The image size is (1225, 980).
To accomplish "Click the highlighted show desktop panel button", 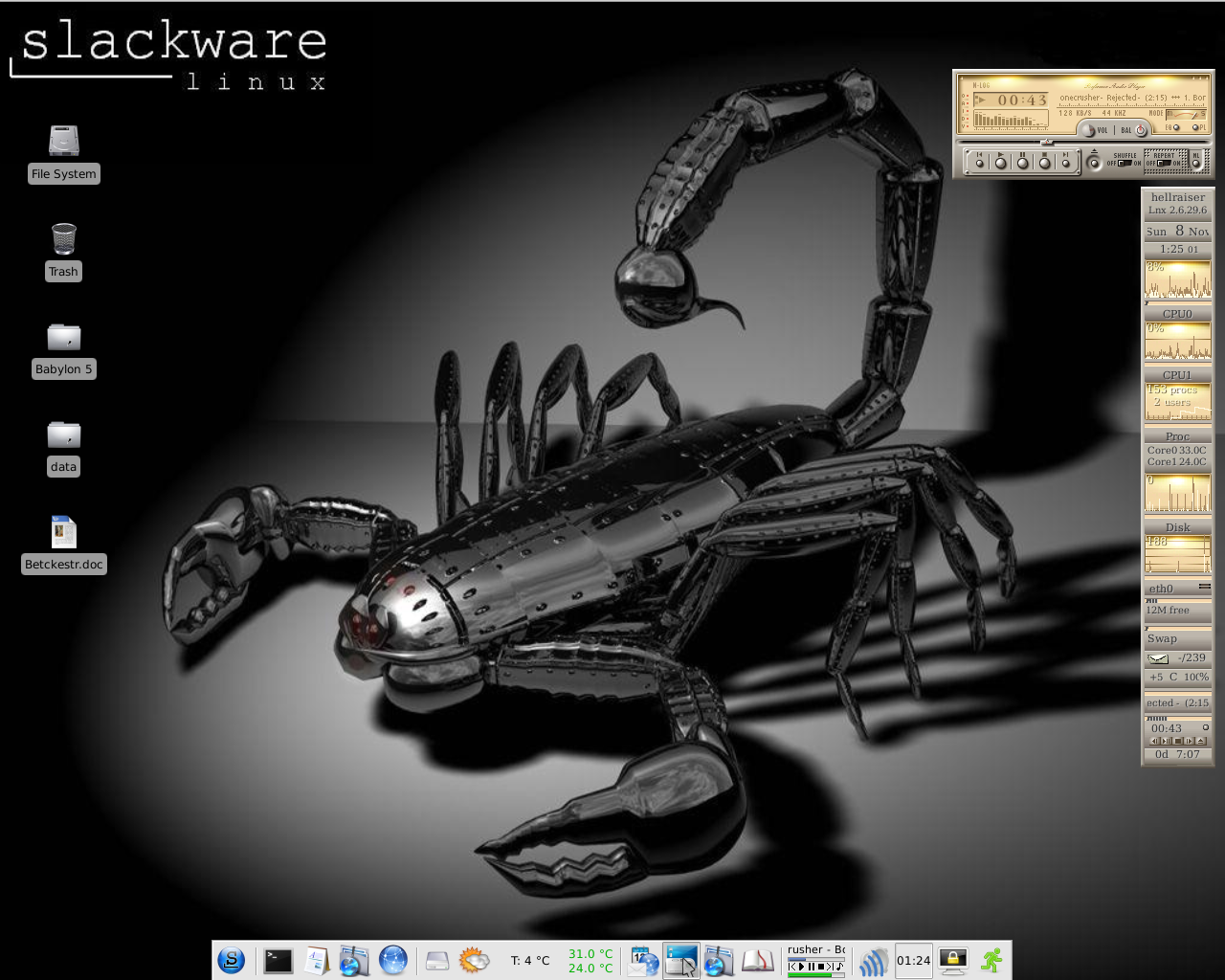I will [x=681, y=960].
